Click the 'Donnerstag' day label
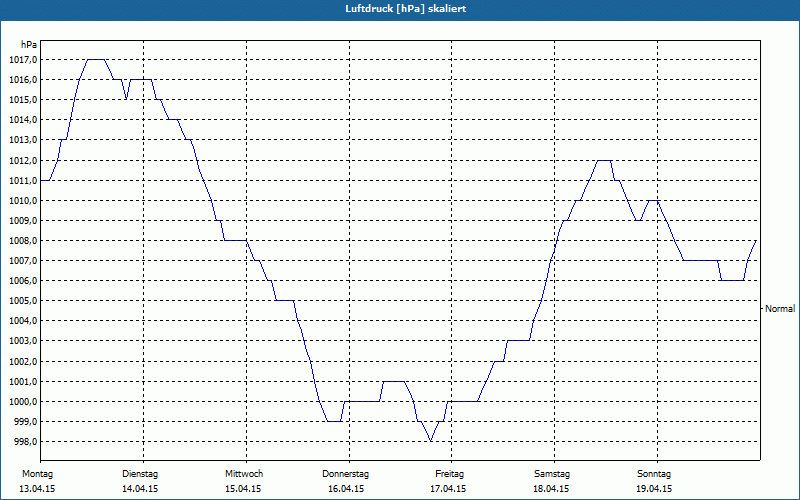800x500 pixels. (345, 474)
